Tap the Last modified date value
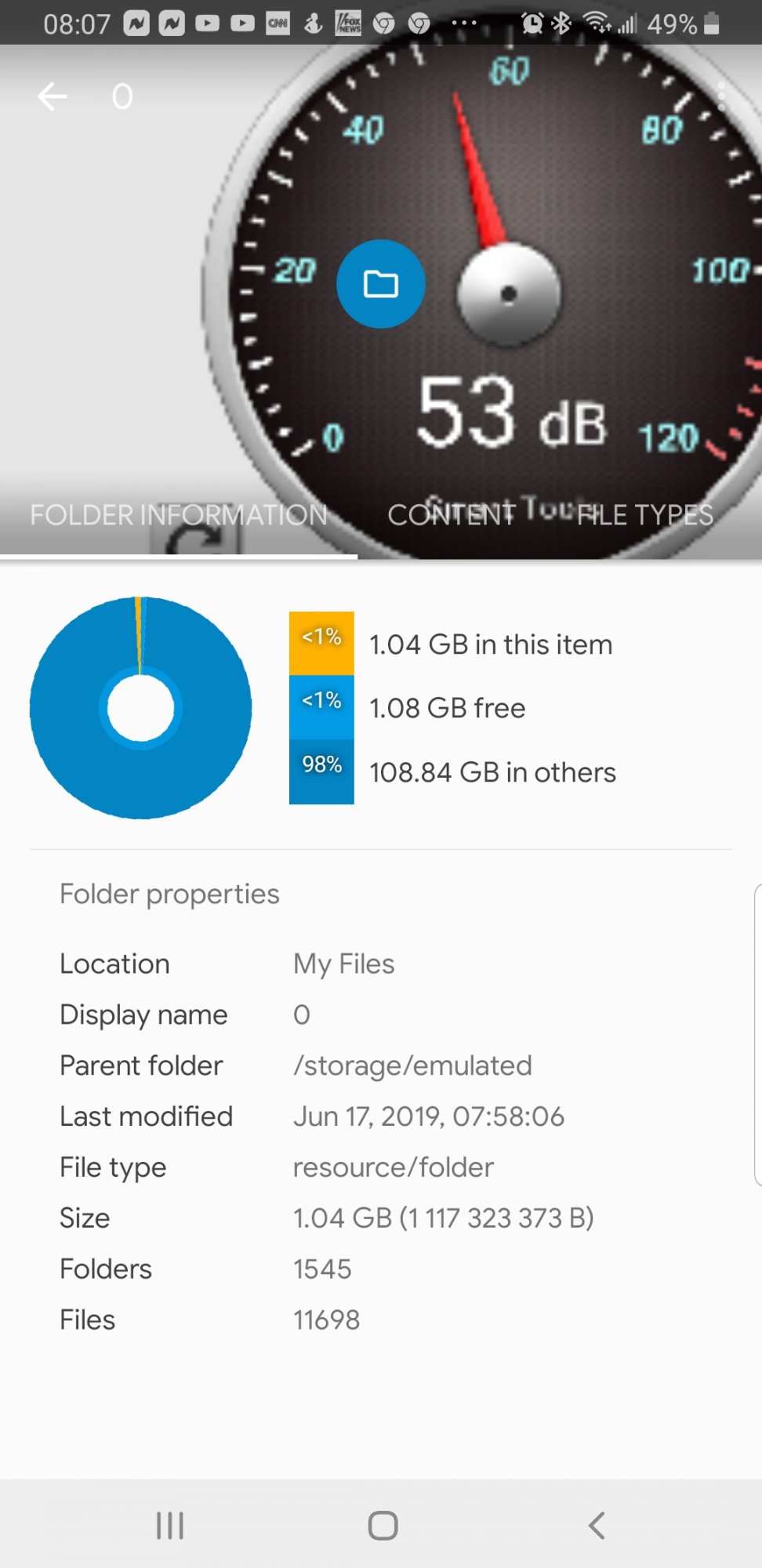 pos(429,1116)
